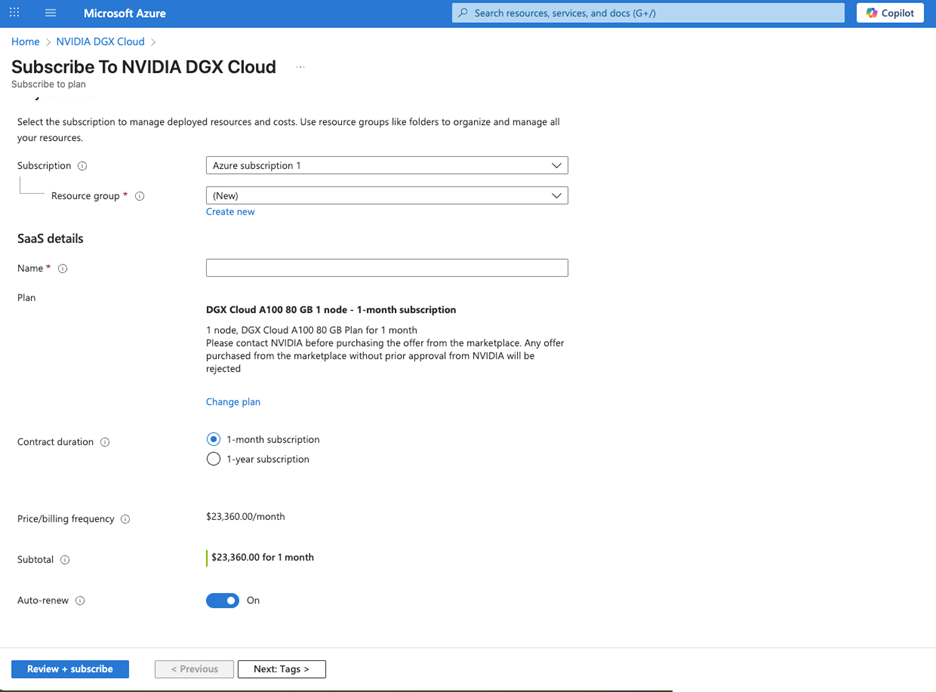Click Create new resource group link
Screen dimensions: 936x692
(x=230, y=211)
